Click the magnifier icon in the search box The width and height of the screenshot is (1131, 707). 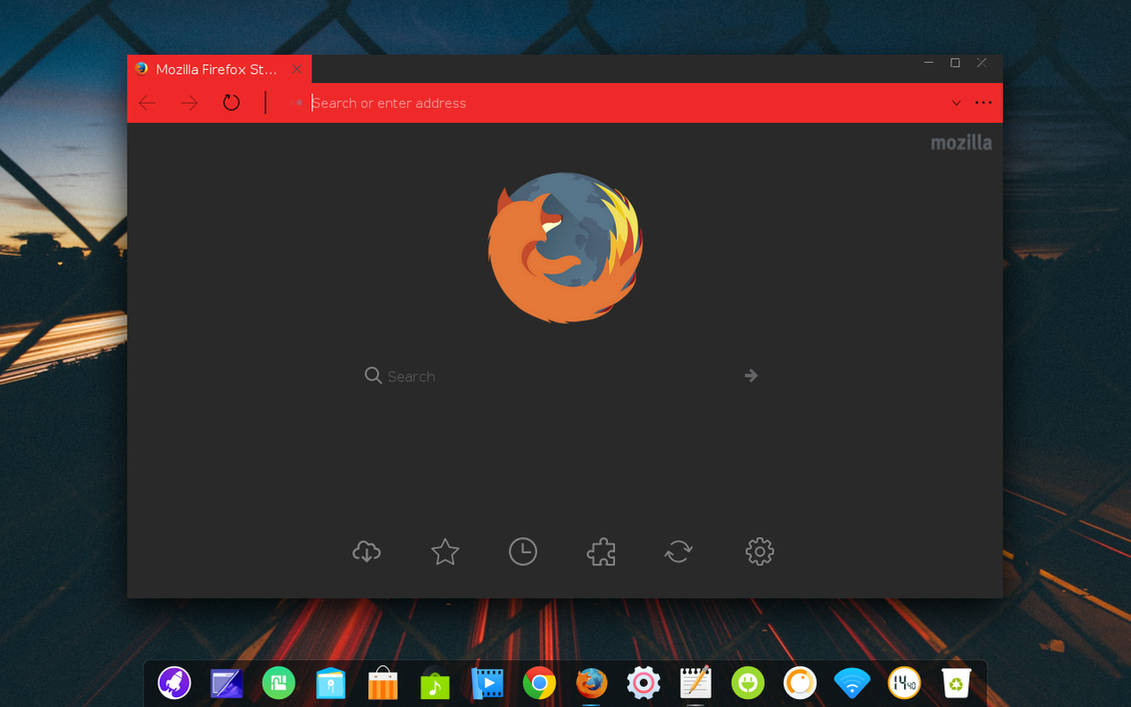[x=373, y=375]
